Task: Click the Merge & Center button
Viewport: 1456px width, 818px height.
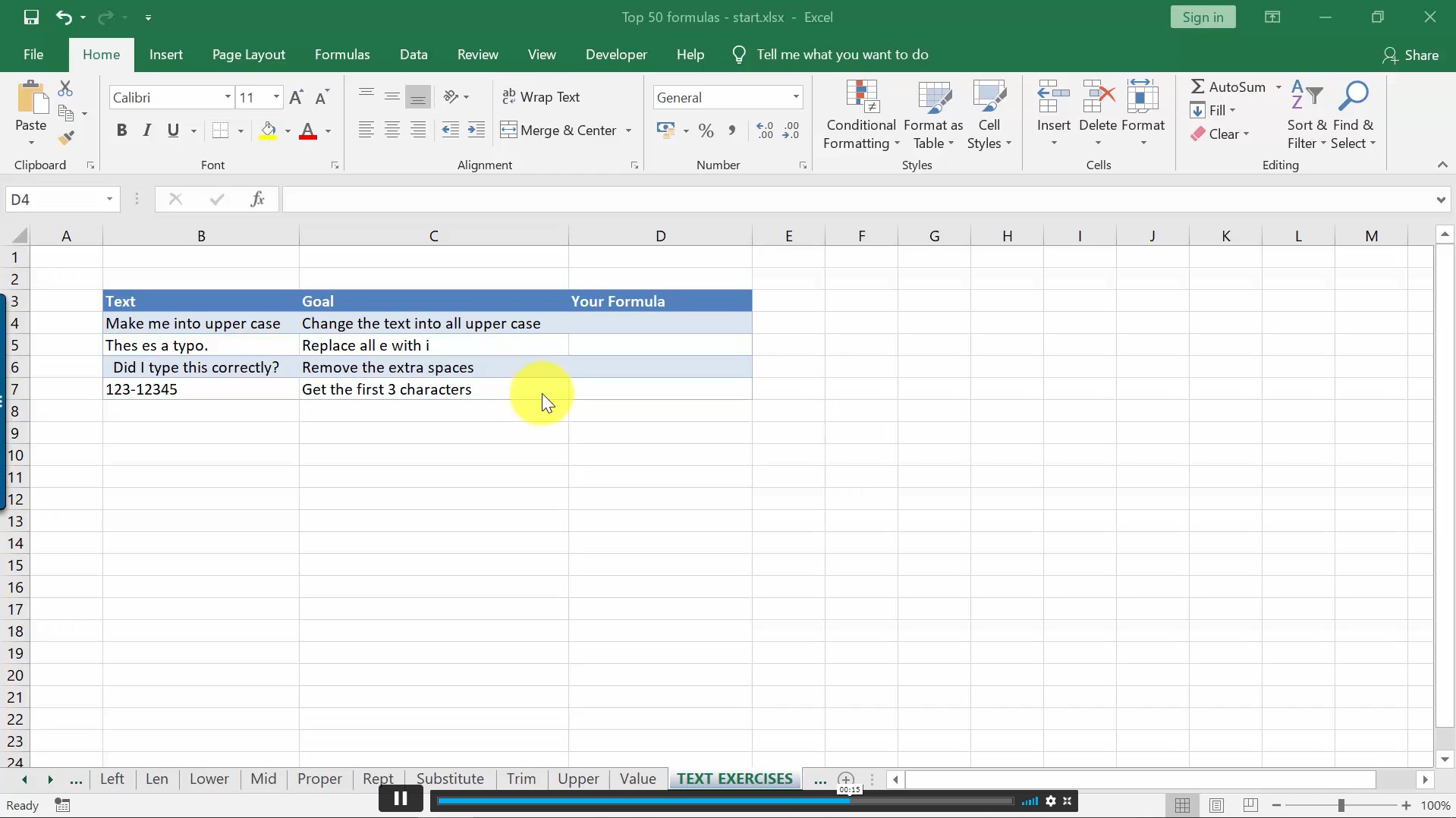Action: pos(559,131)
